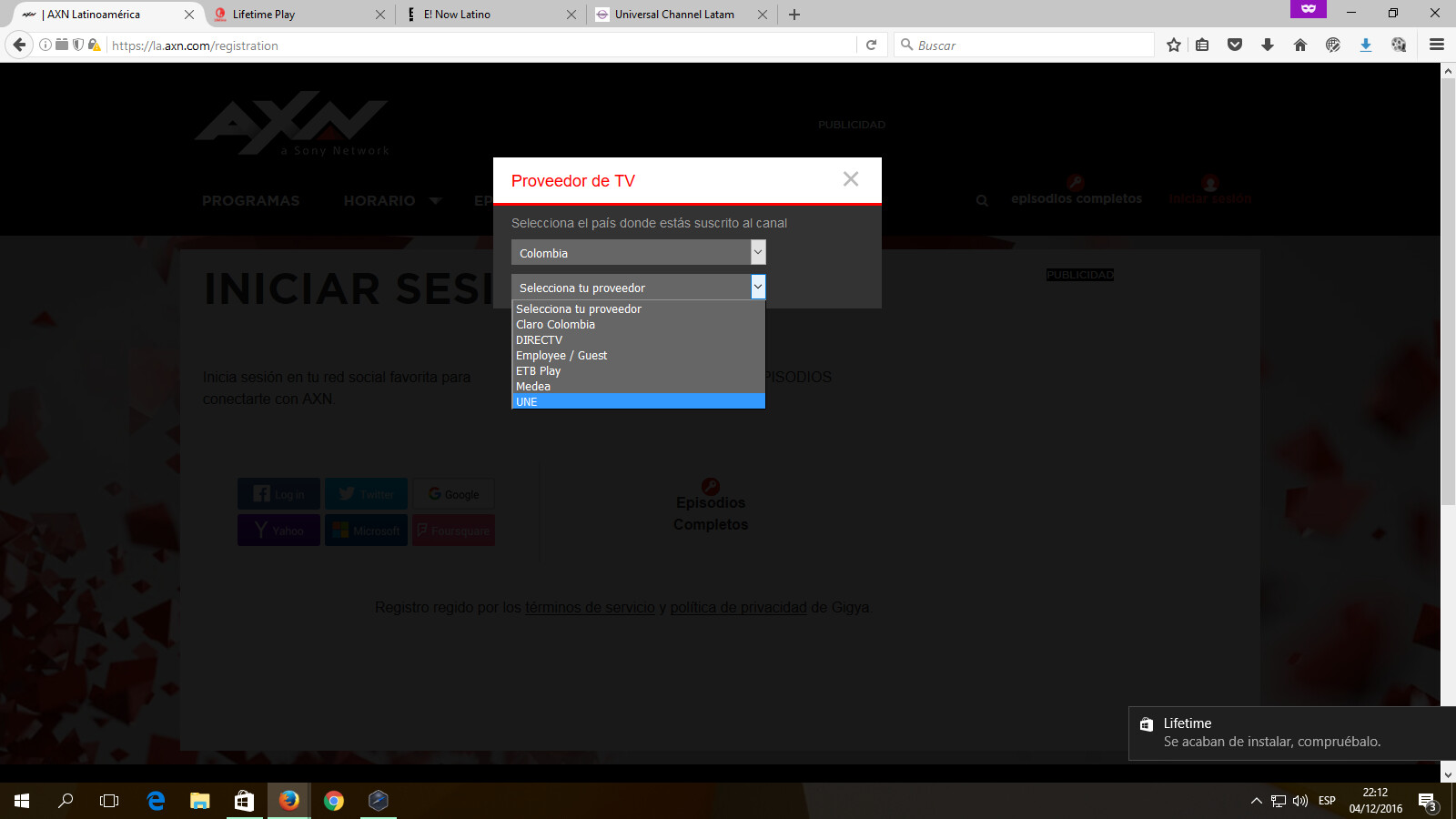This screenshot has height=819, width=1456.
Task: Open Google Chrome from taskbar
Action: 334,801
